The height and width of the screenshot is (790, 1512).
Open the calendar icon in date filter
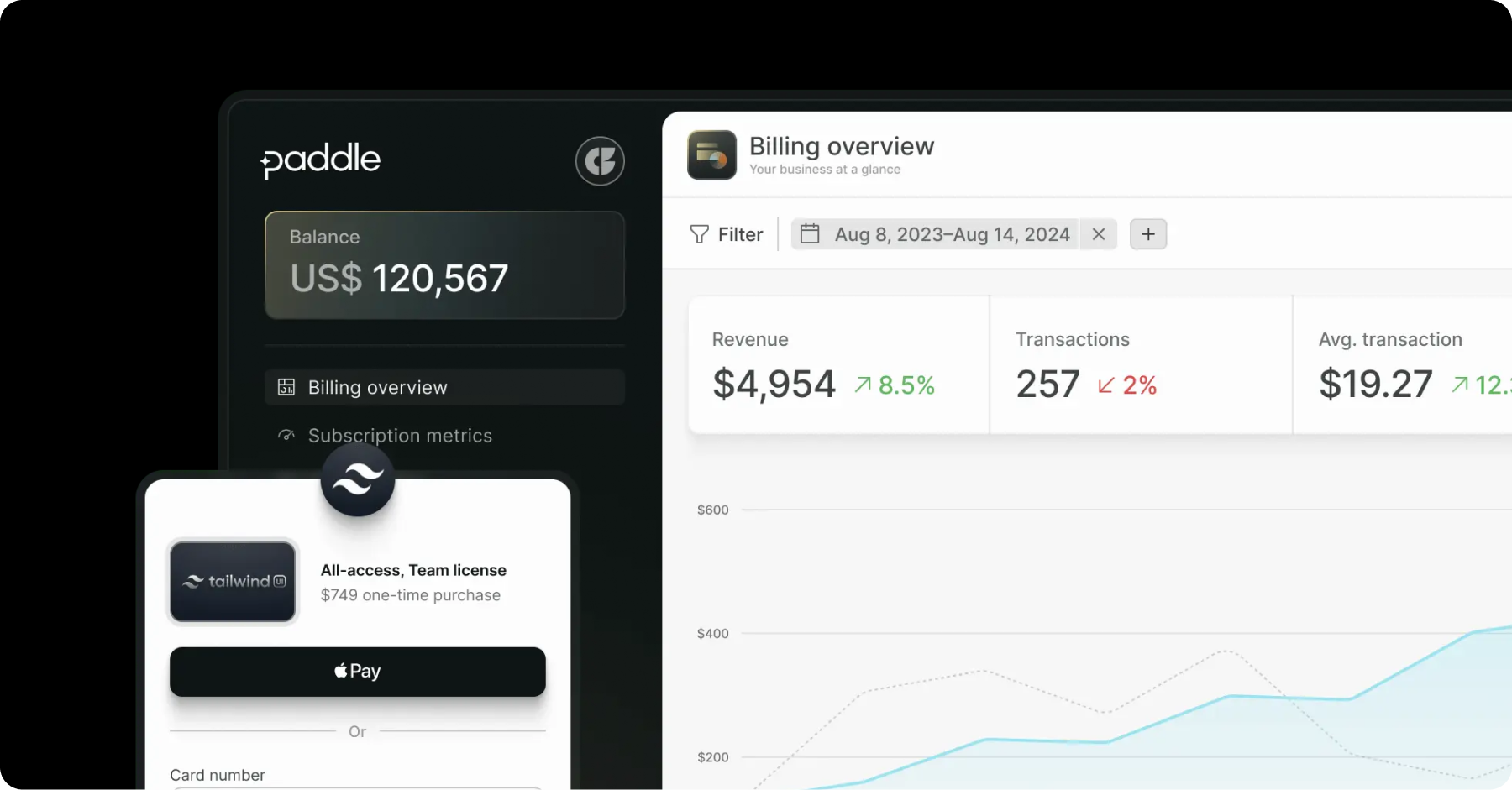tap(810, 233)
